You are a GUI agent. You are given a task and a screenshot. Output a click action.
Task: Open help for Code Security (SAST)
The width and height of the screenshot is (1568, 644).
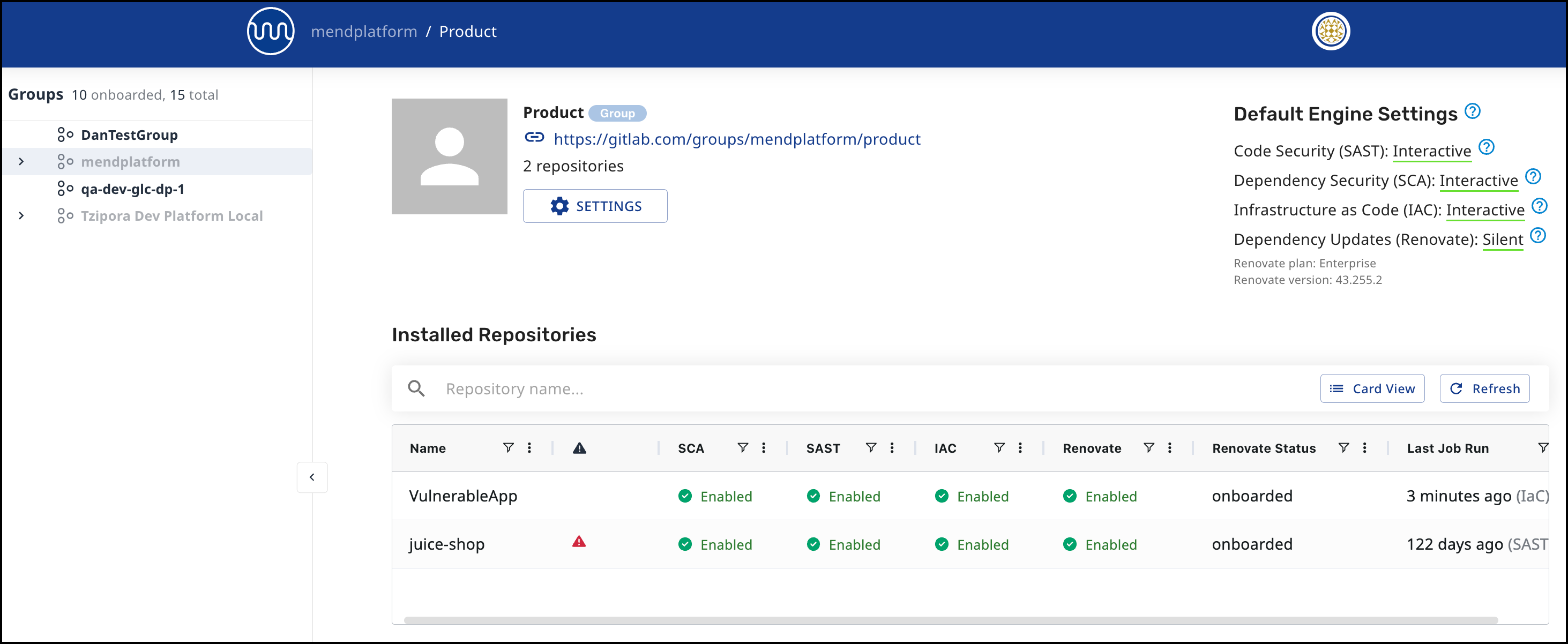pos(1487,147)
